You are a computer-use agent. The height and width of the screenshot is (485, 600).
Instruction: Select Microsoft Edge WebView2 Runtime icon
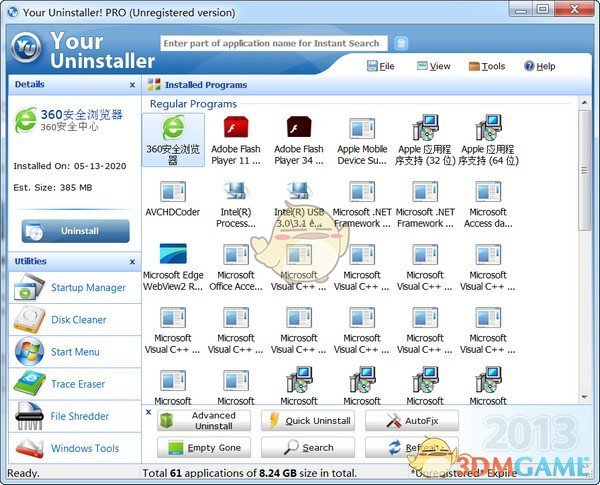tap(173, 253)
